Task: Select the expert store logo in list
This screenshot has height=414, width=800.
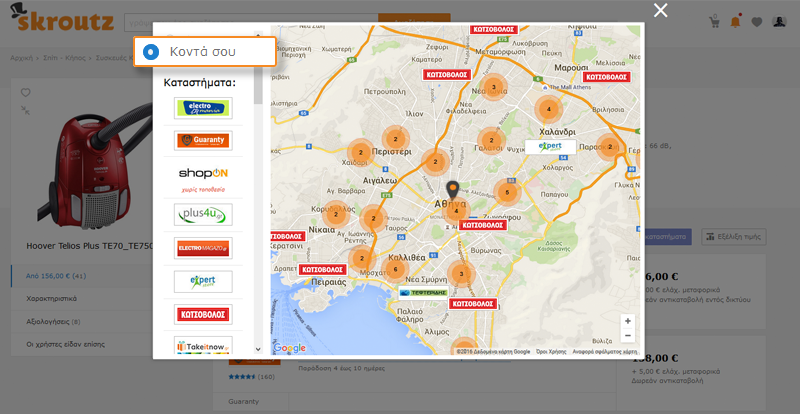Action: tap(203, 281)
